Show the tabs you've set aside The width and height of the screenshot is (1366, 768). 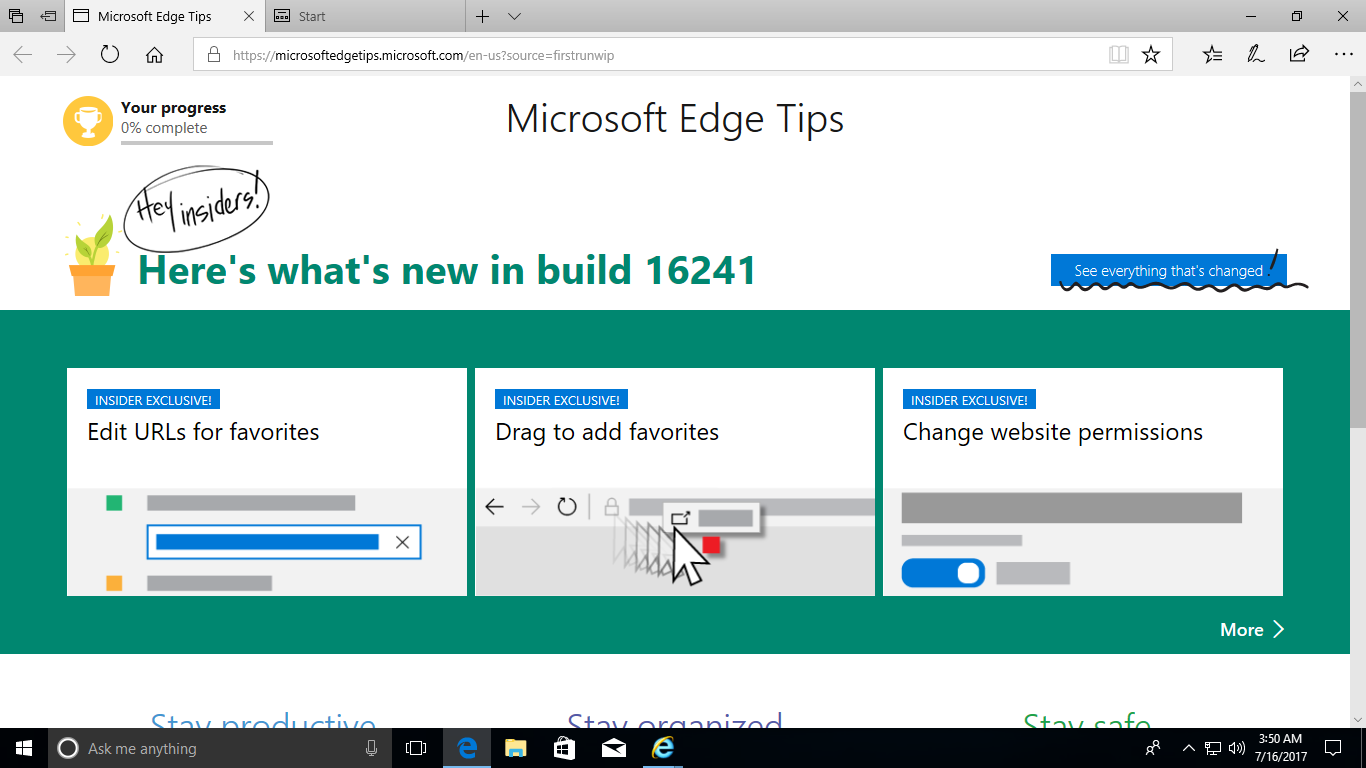tap(16, 16)
